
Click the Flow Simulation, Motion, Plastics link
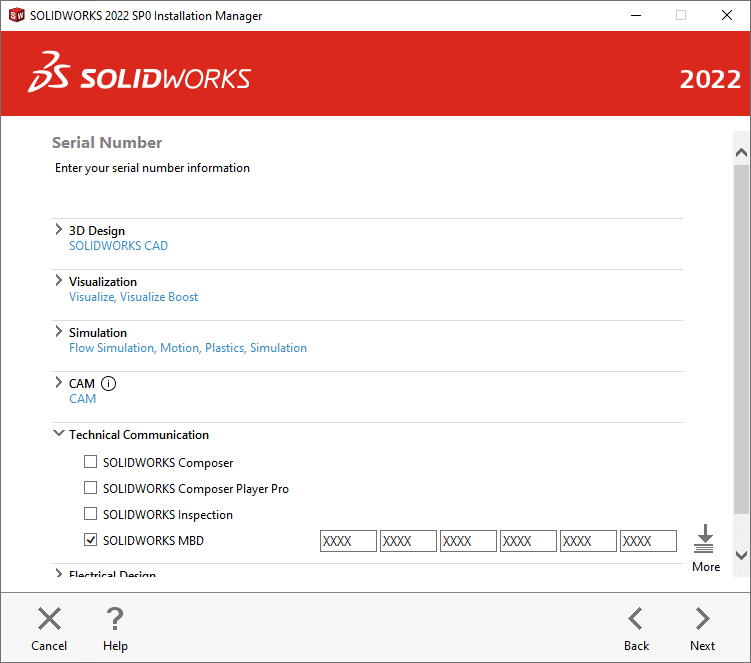tap(156, 348)
